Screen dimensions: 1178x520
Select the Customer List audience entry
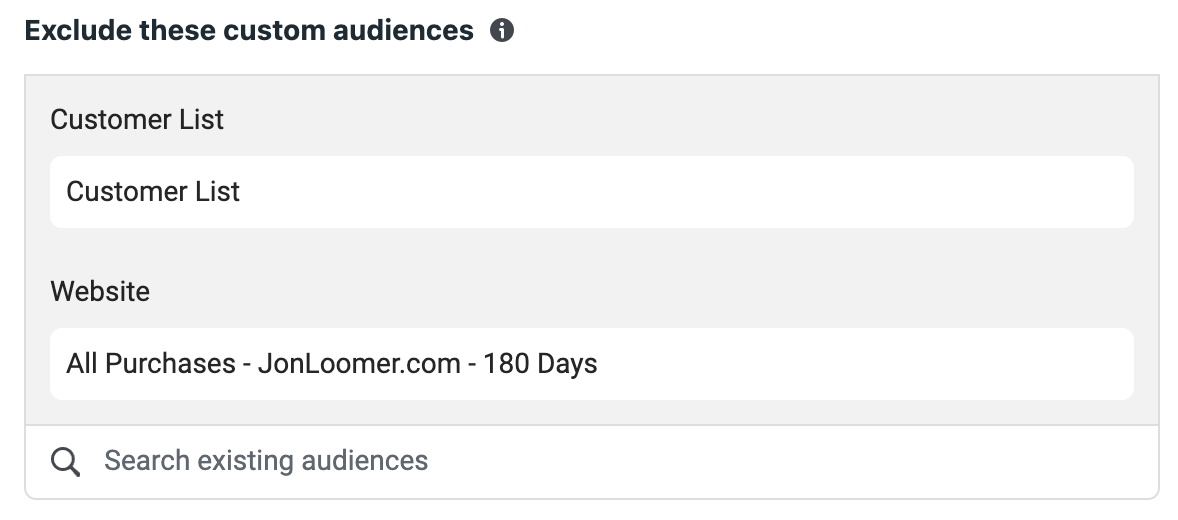coord(592,192)
